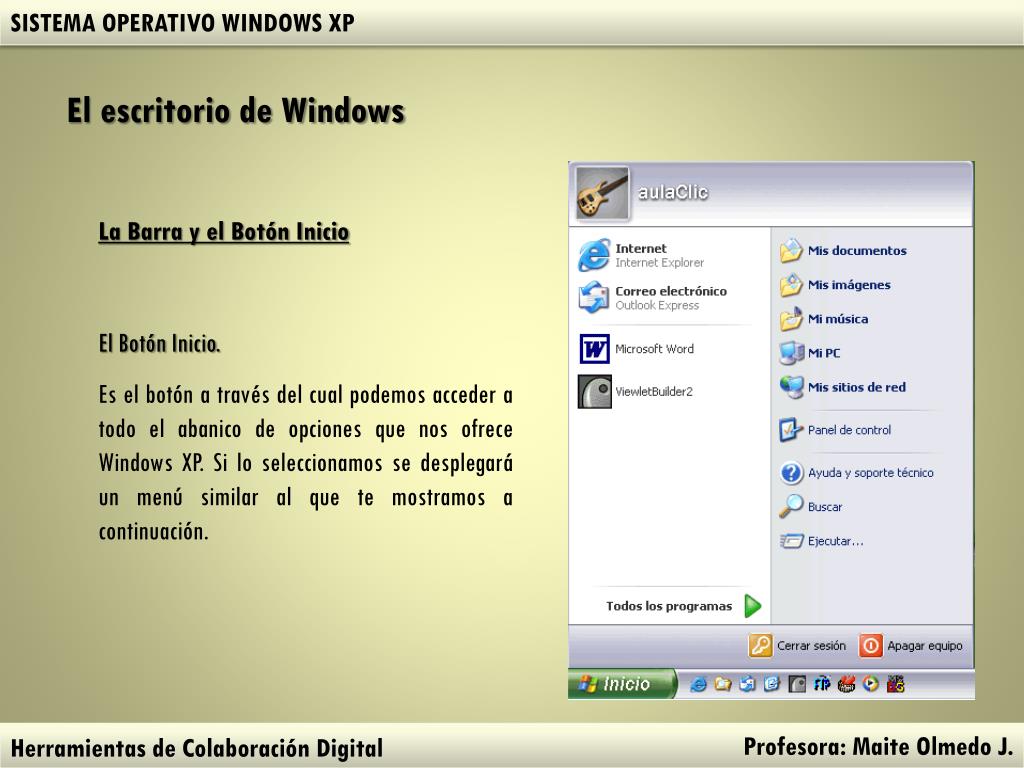
Task: Select Ejecutar... in the start menu
Action: click(x=822, y=541)
